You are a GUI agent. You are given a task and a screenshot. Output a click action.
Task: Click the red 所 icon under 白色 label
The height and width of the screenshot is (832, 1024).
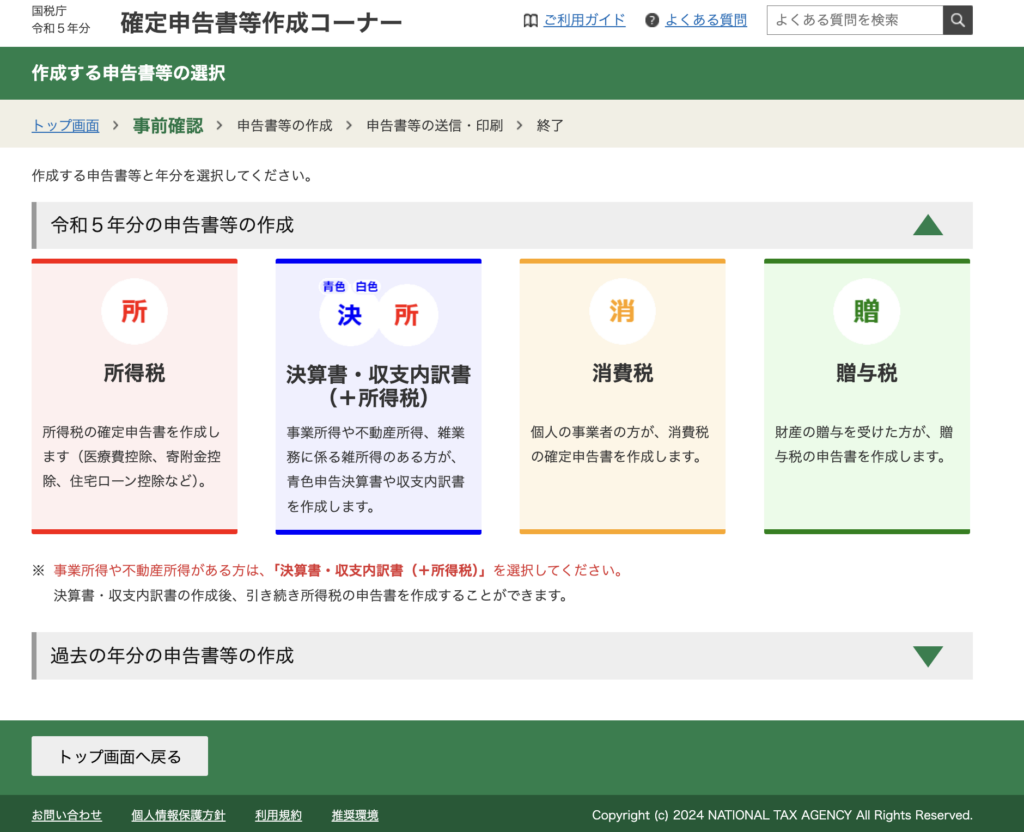pyautogui.click(x=406, y=315)
